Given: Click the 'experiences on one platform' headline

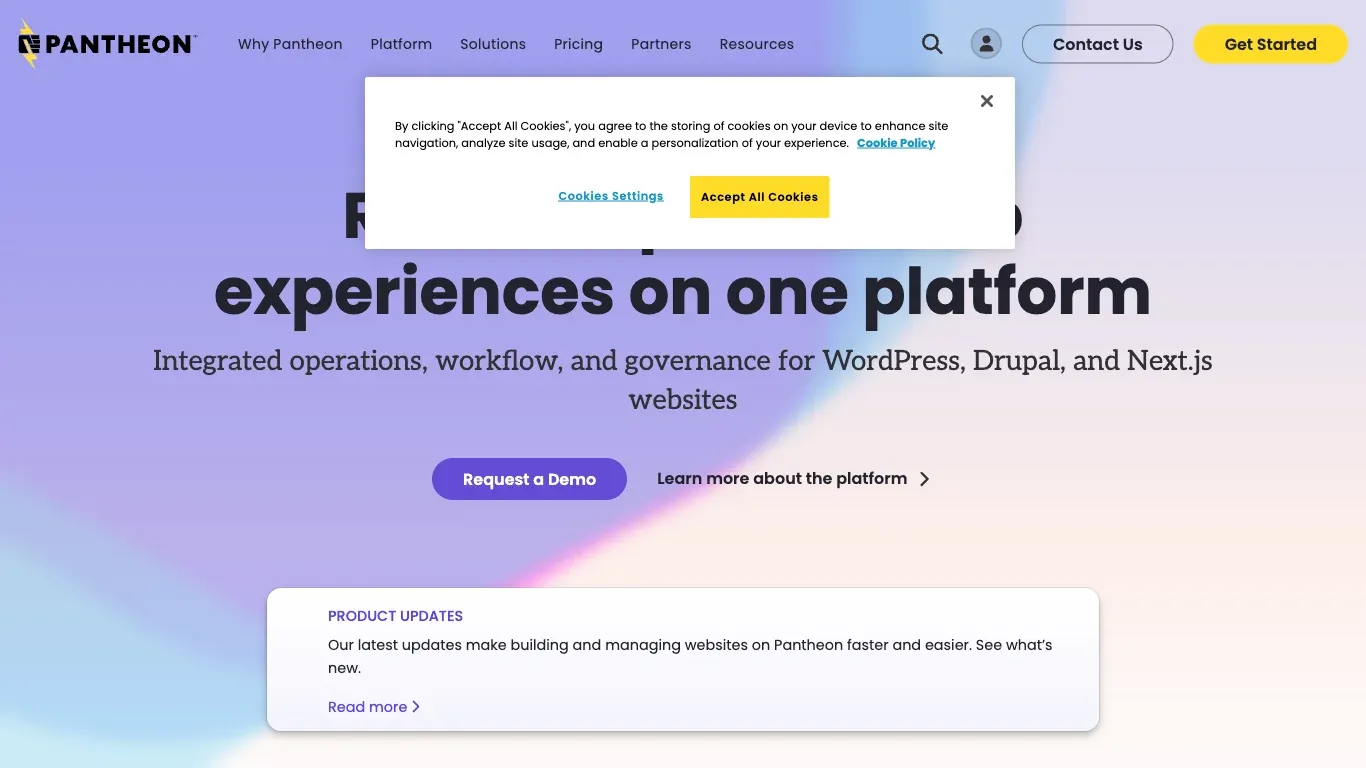Looking at the screenshot, I should pos(682,291).
